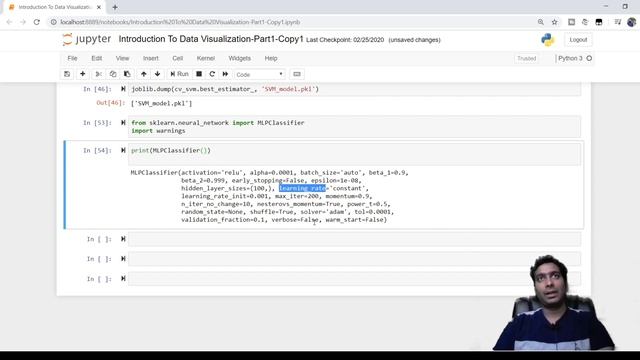Open the File menu
640x360 pixels.
click(72, 58)
